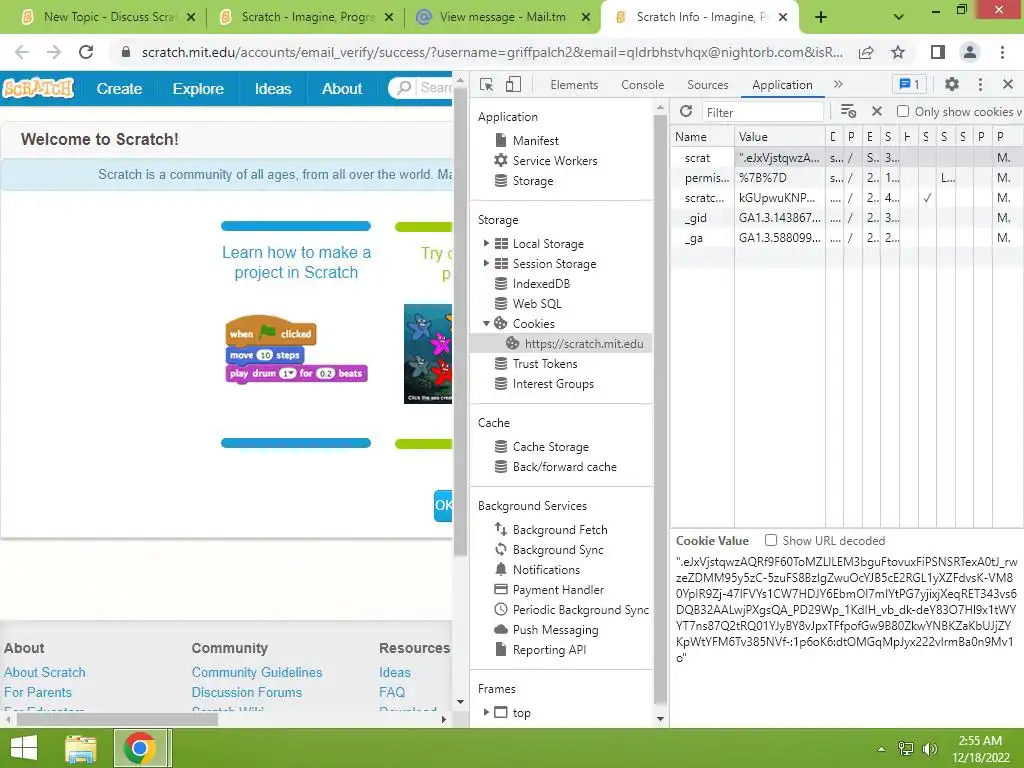
Task: Open Trust Tokens item
Action: click(x=545, y=364)
